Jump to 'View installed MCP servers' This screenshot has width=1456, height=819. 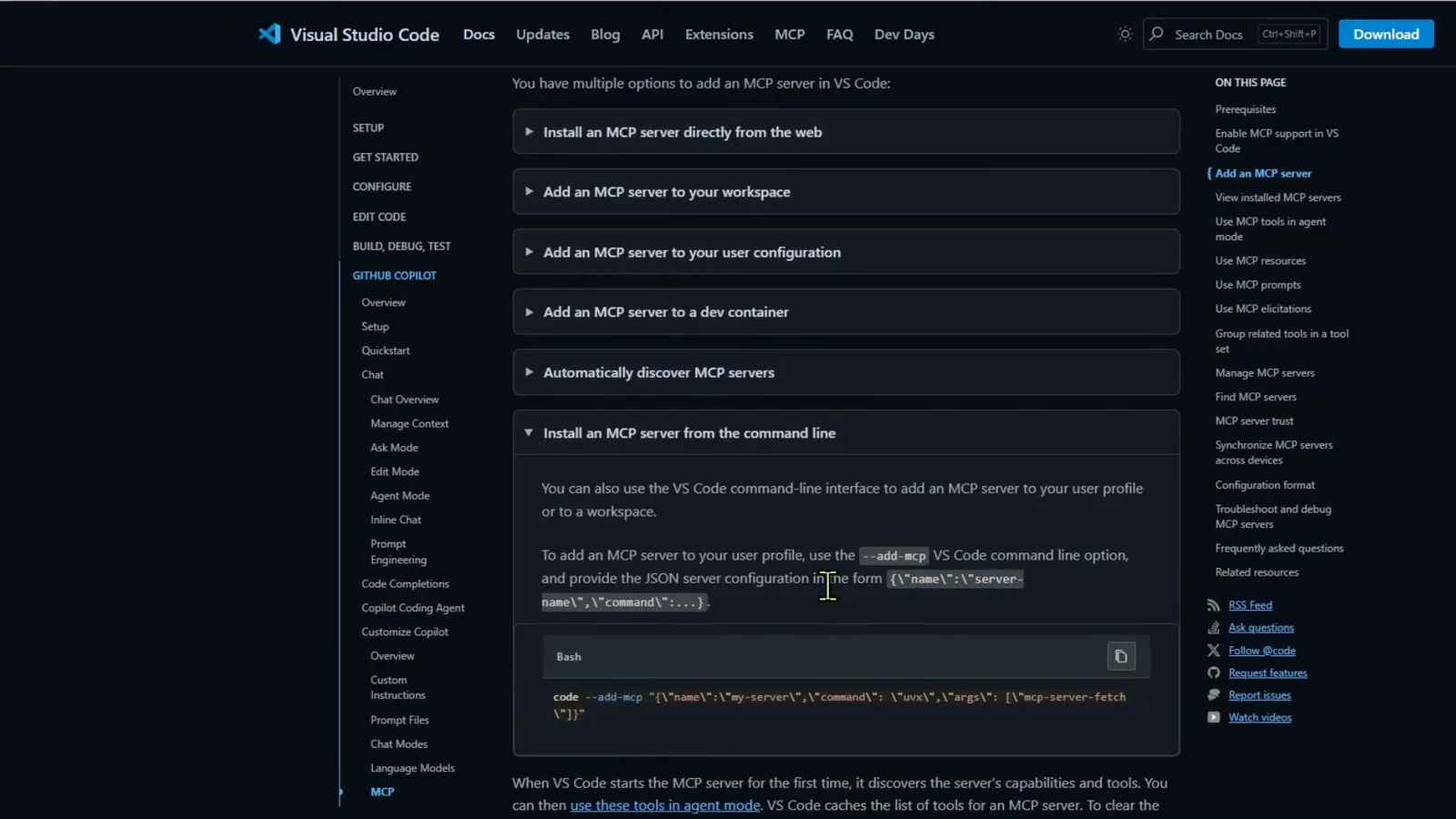[1278, 197]
